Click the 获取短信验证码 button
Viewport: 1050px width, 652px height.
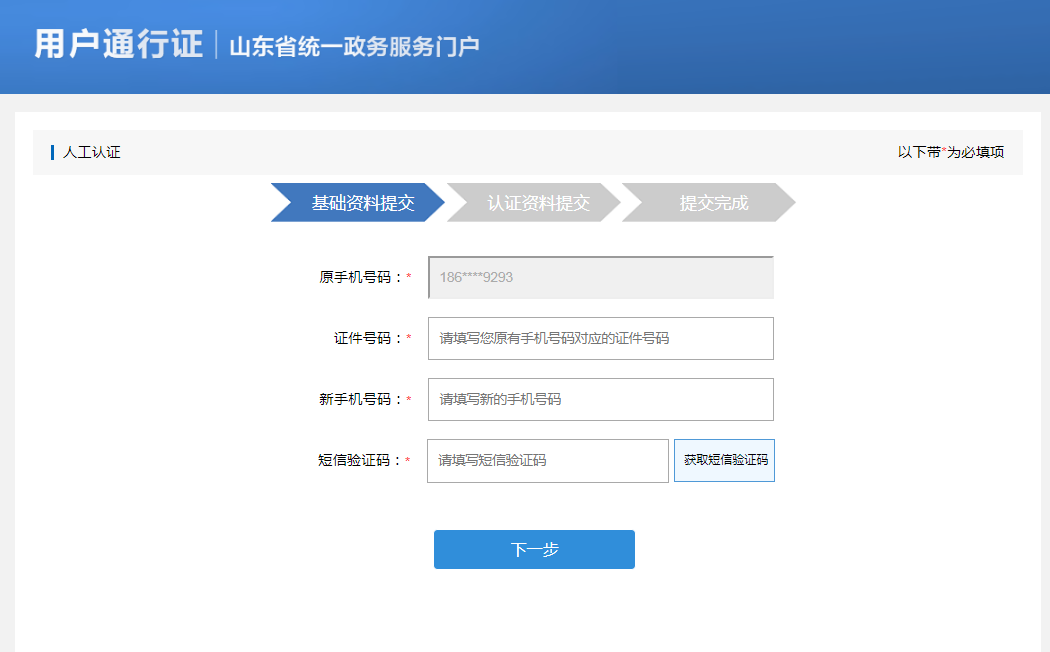(x=724, y=460)
